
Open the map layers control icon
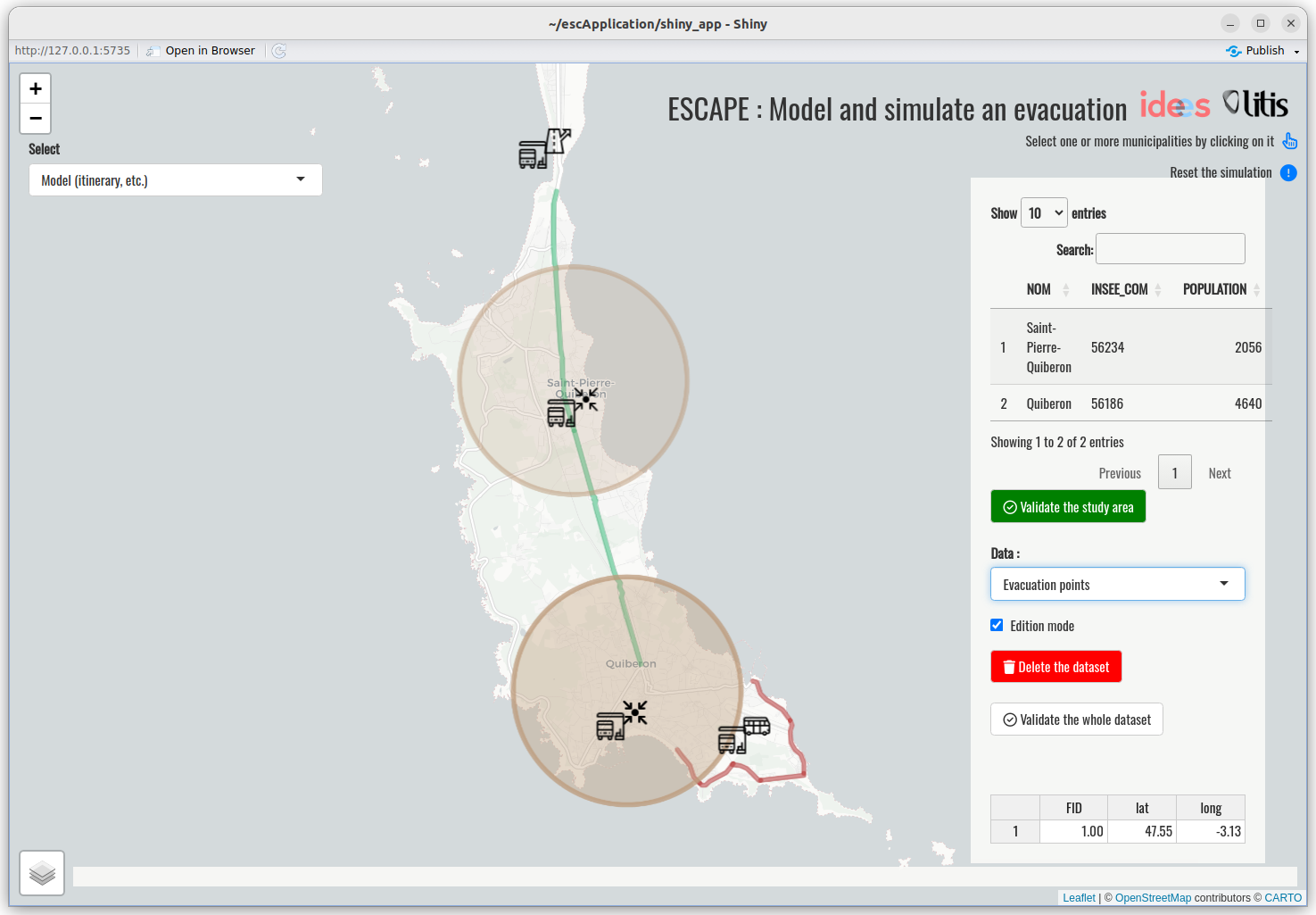point(42,872)
